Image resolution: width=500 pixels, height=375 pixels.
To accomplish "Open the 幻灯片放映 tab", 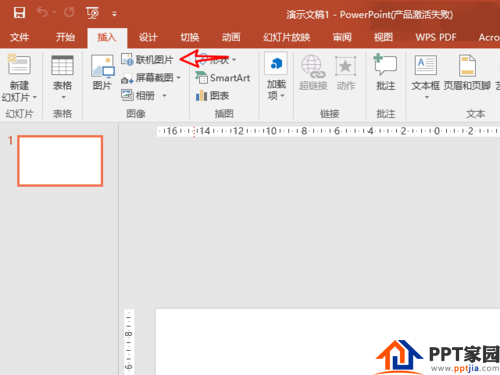I will [287, 37].
